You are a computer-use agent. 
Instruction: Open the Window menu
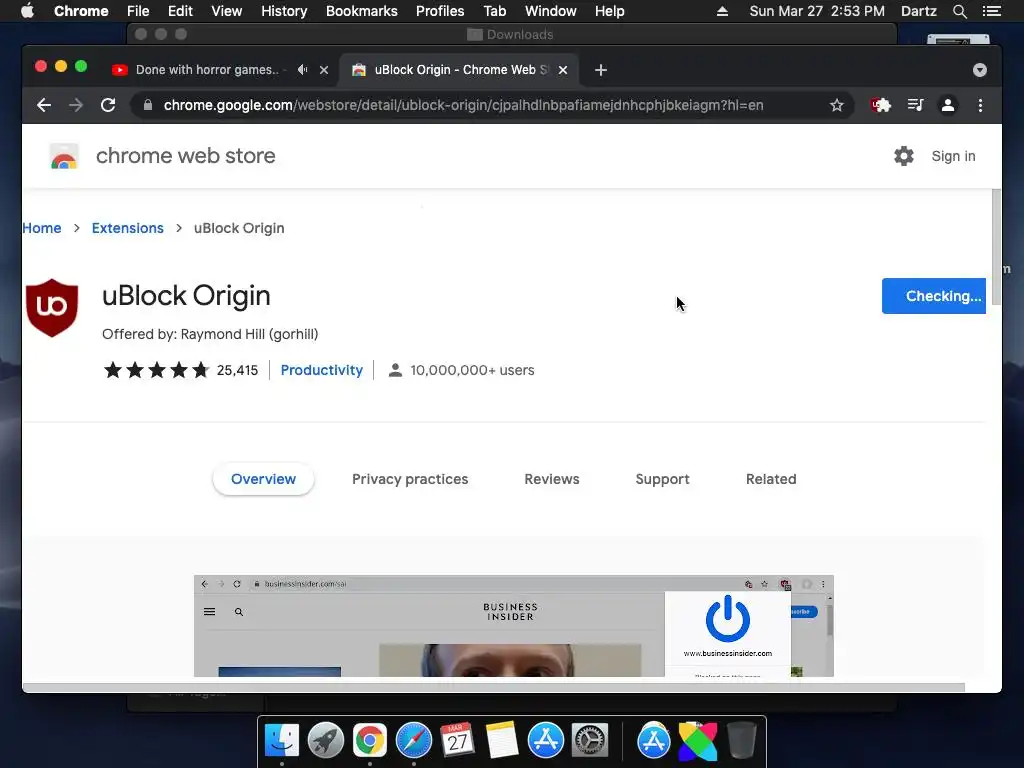coord(551,11)
